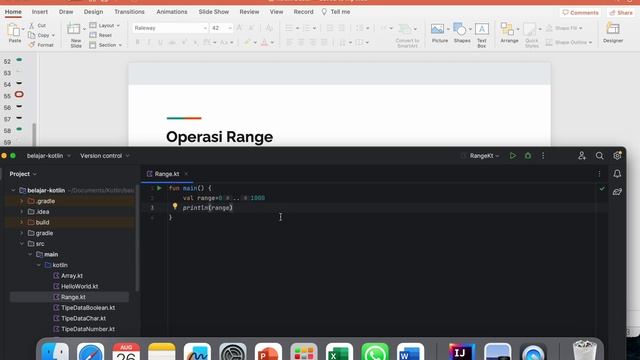Click the Paste icon in PowerPoint

click(14, 31)
